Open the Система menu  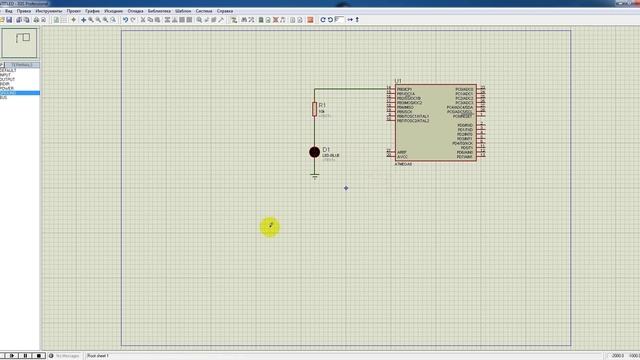(204, 11)
